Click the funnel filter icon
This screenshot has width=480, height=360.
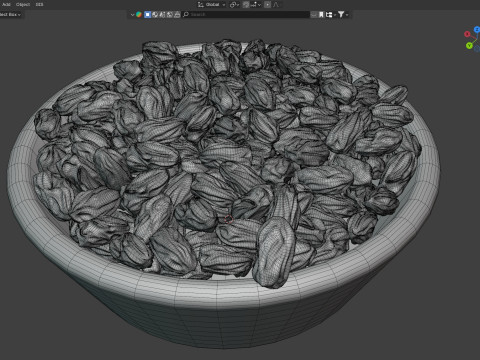(x=341, y=14)
